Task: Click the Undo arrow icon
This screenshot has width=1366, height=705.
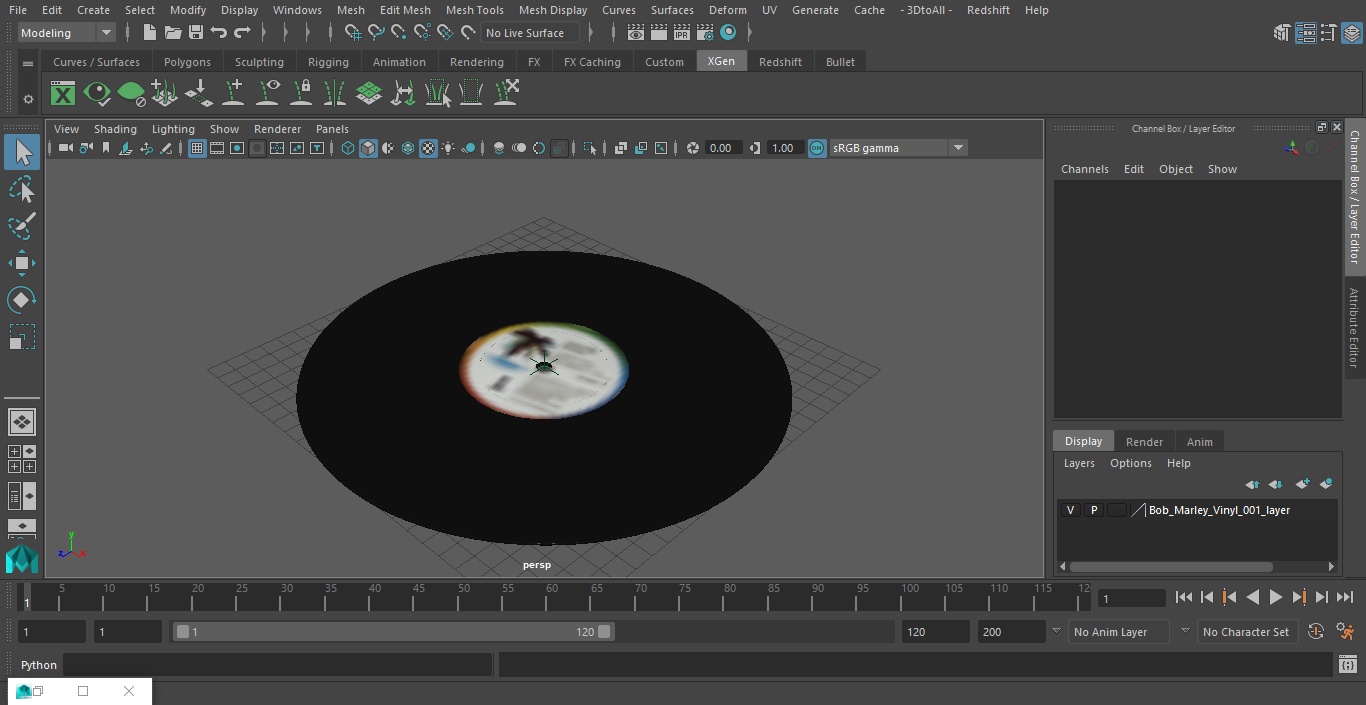Action: tap(219, 33)
